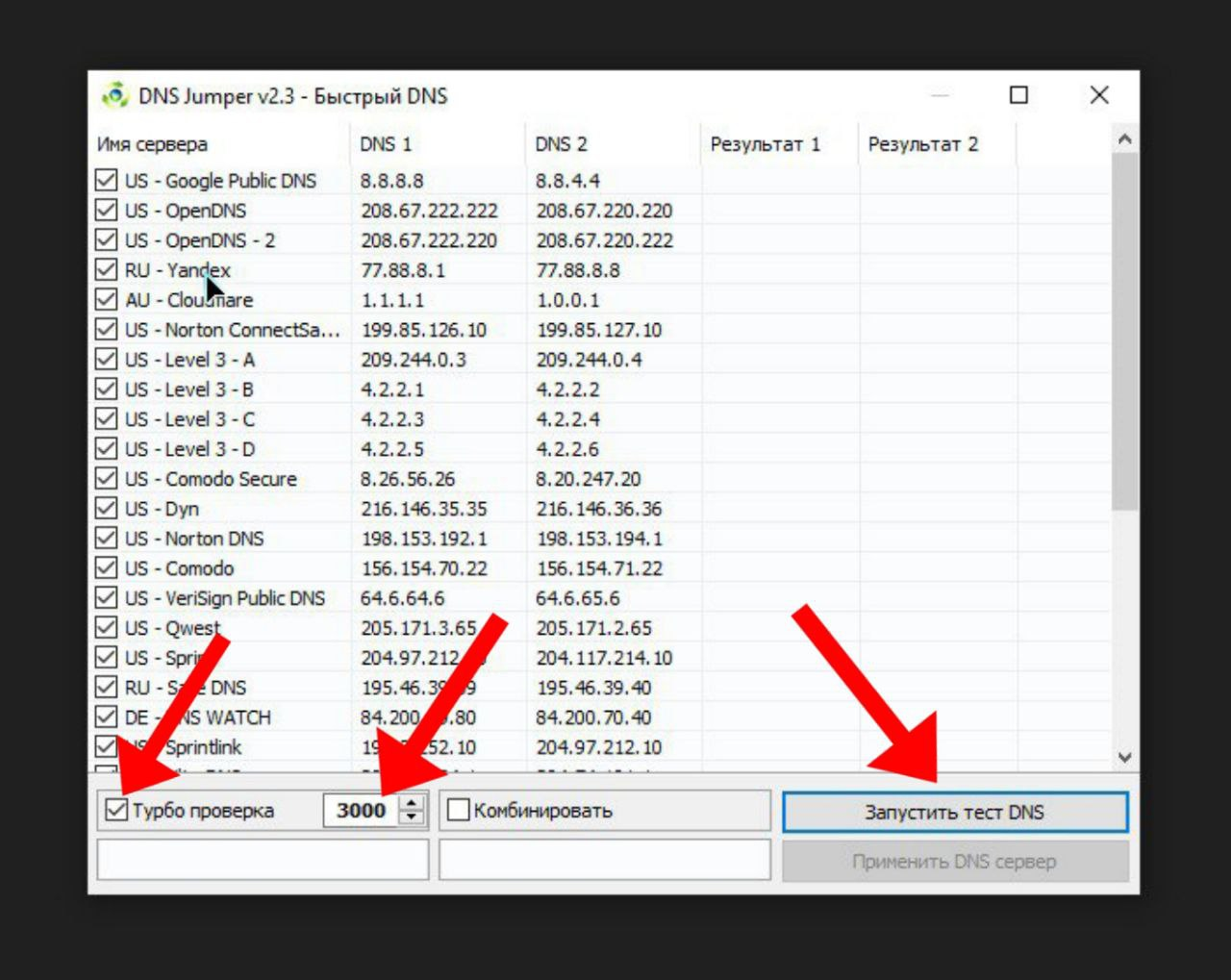This screenshot has height=980, width=1231.
Task: Toggle the US - Dyn checkbox
Action: (107, 508)
